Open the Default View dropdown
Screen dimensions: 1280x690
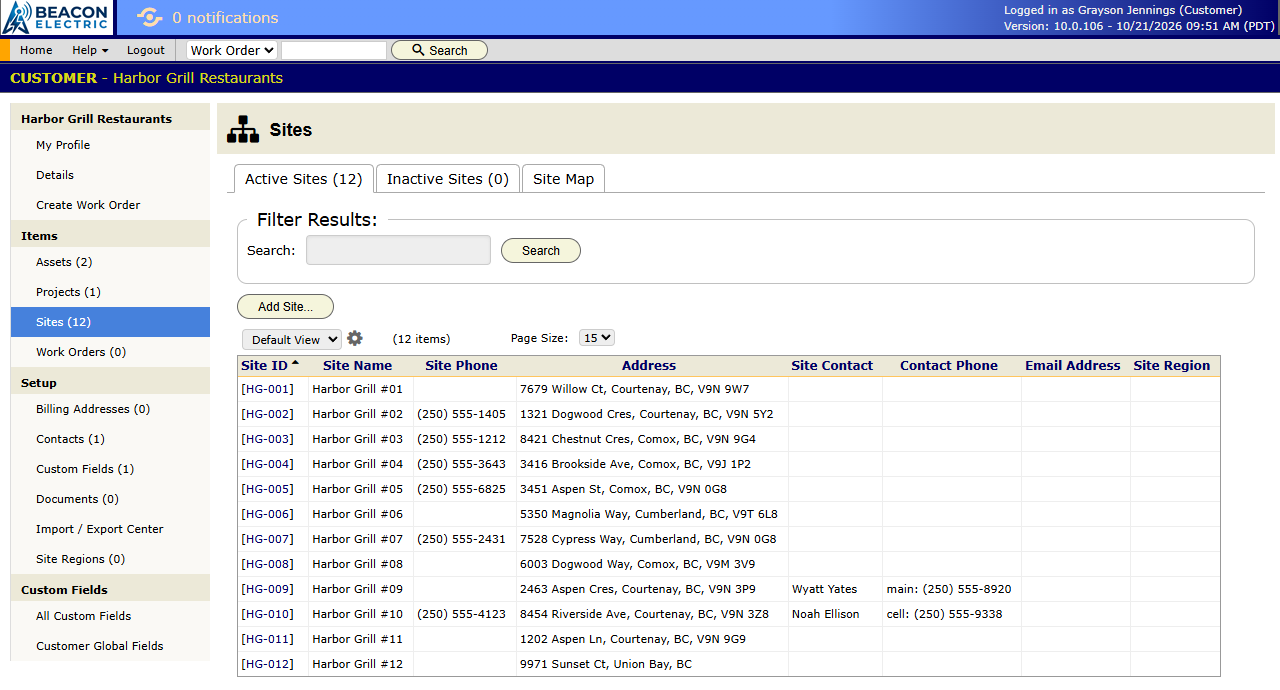click(x=292, y=340)
